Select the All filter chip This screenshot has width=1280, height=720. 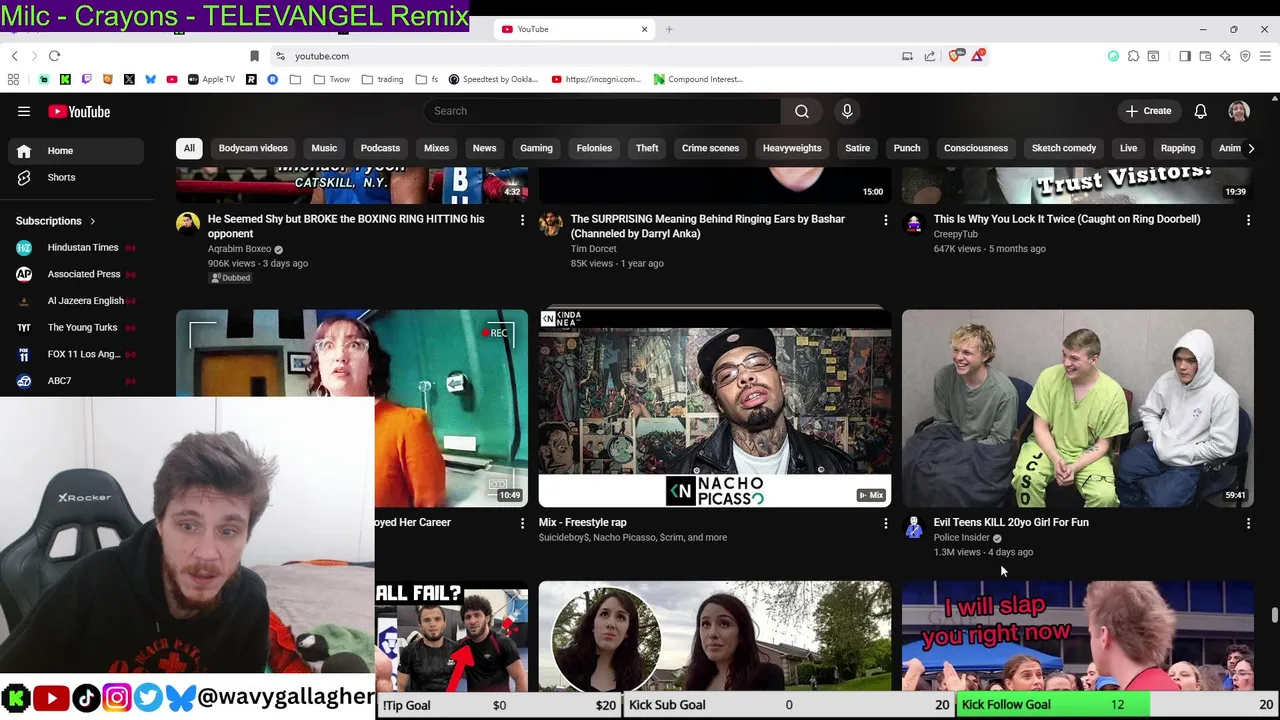pos(189,148)
